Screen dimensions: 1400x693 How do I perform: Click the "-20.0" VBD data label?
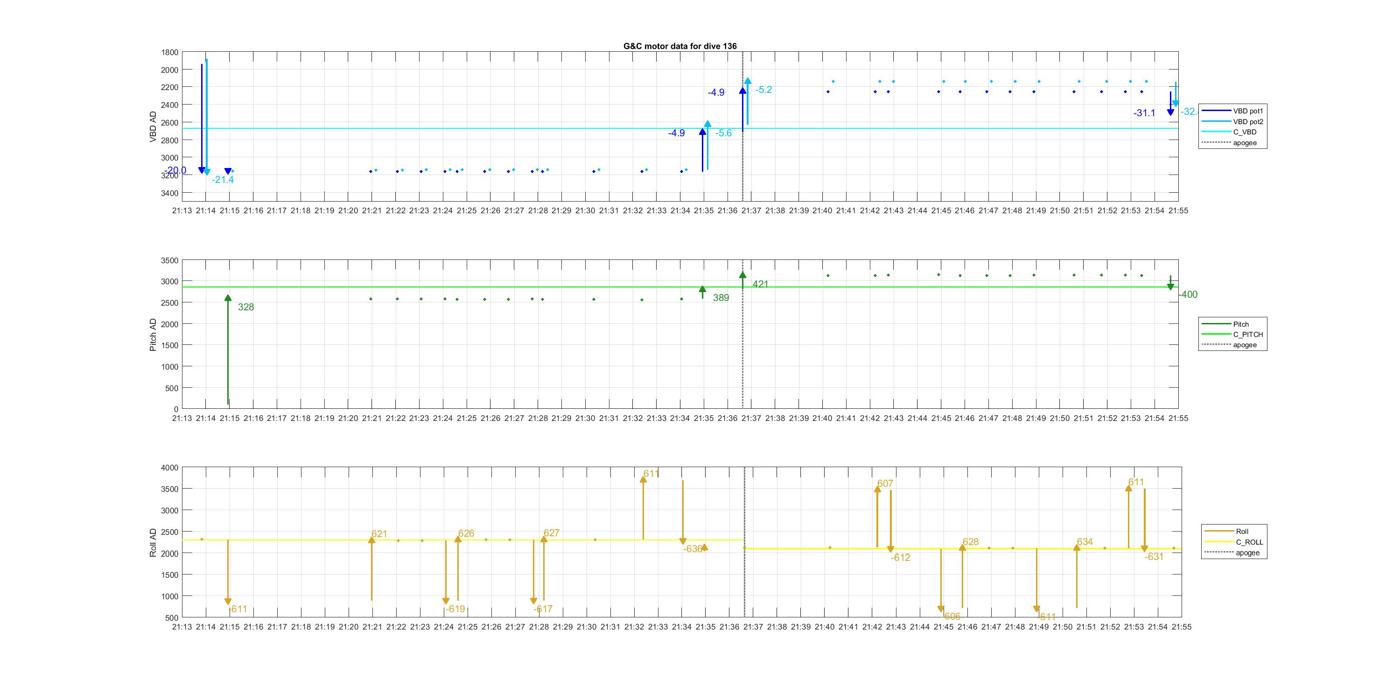(176, 171)
